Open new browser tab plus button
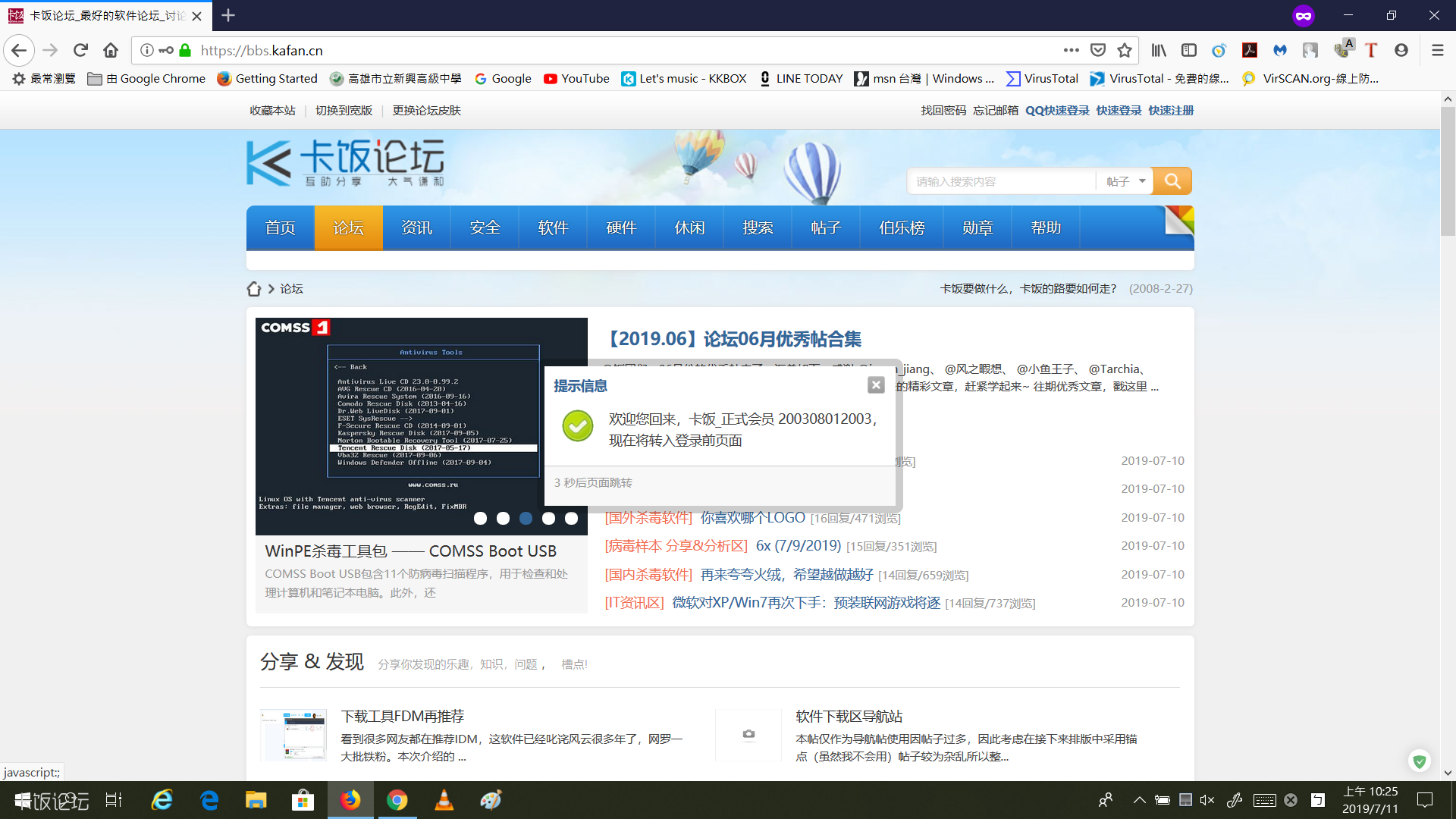 (x=228, y=15)
